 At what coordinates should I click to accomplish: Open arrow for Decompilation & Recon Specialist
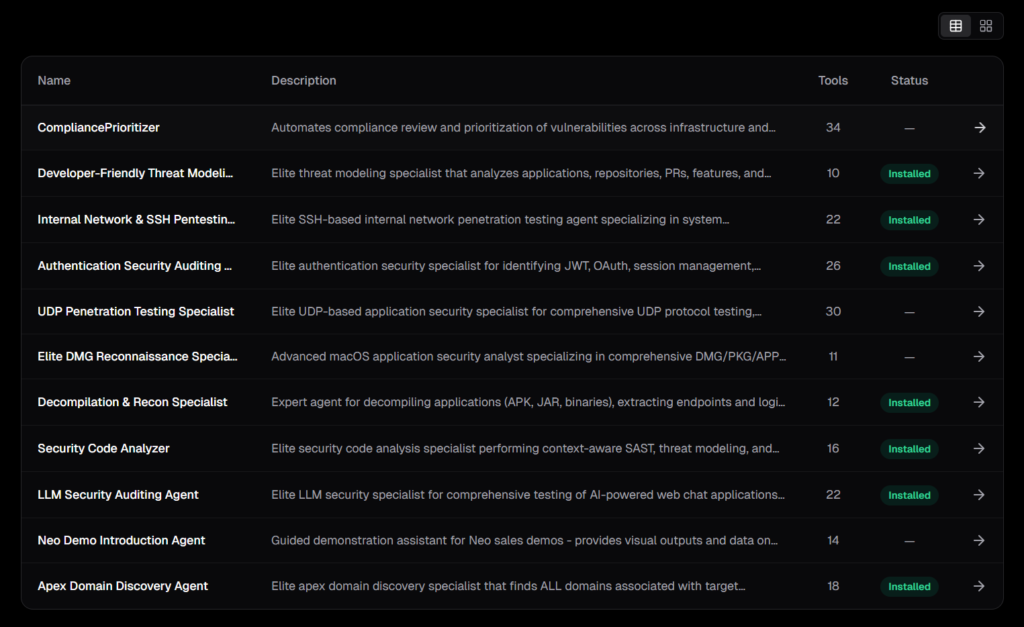[x=979, y=402]
